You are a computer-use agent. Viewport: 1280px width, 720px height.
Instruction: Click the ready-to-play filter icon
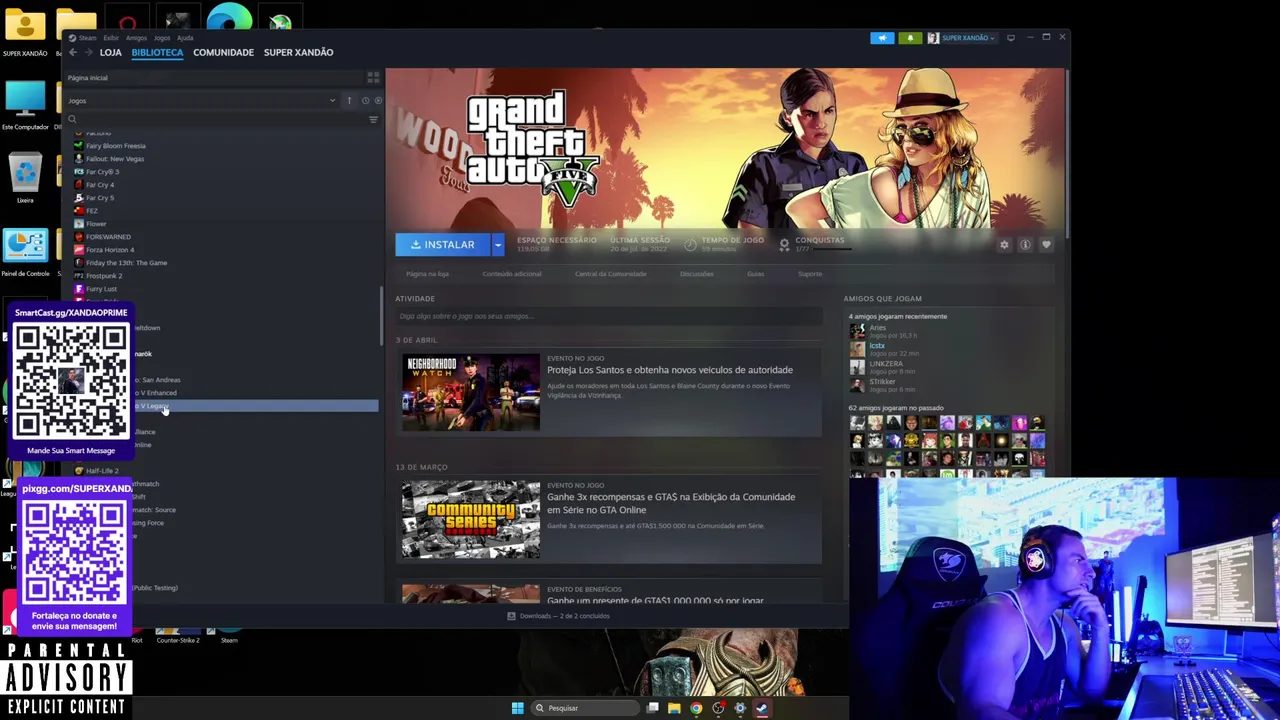(378, 100)
